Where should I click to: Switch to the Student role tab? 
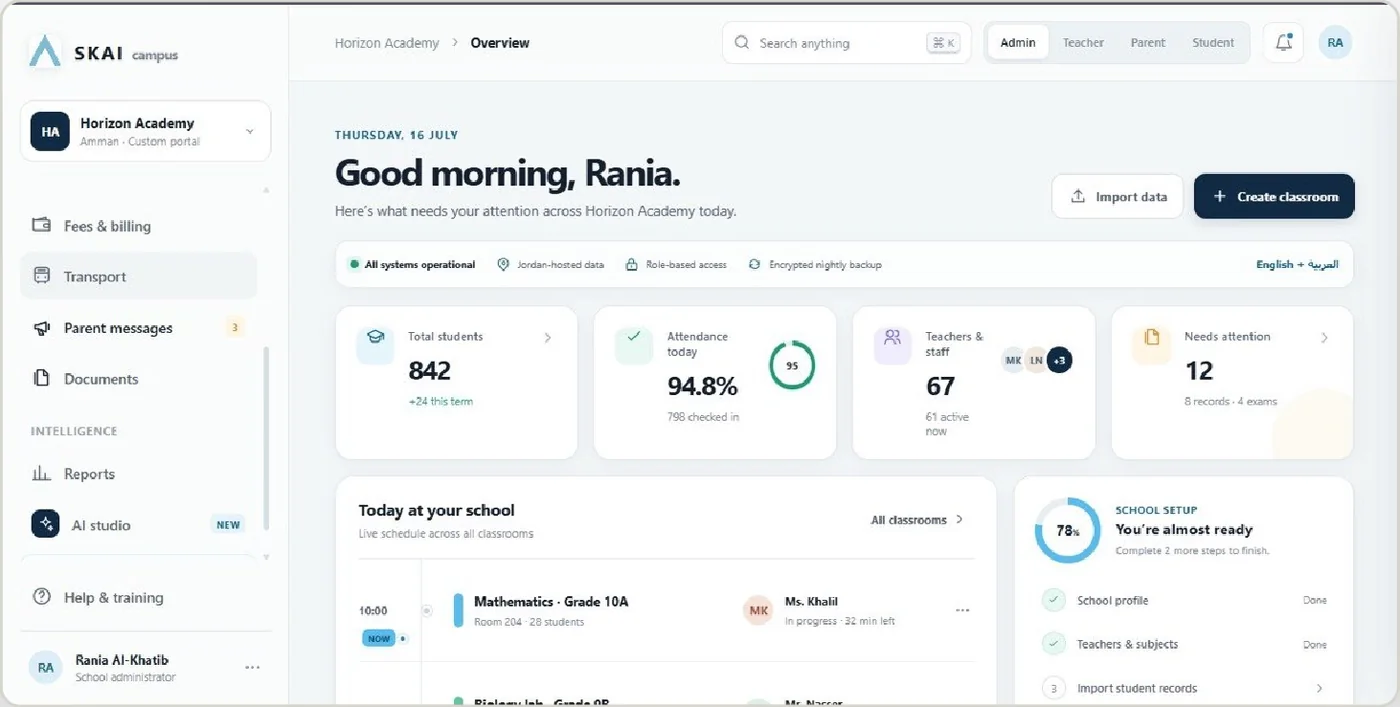[1213, 43]
